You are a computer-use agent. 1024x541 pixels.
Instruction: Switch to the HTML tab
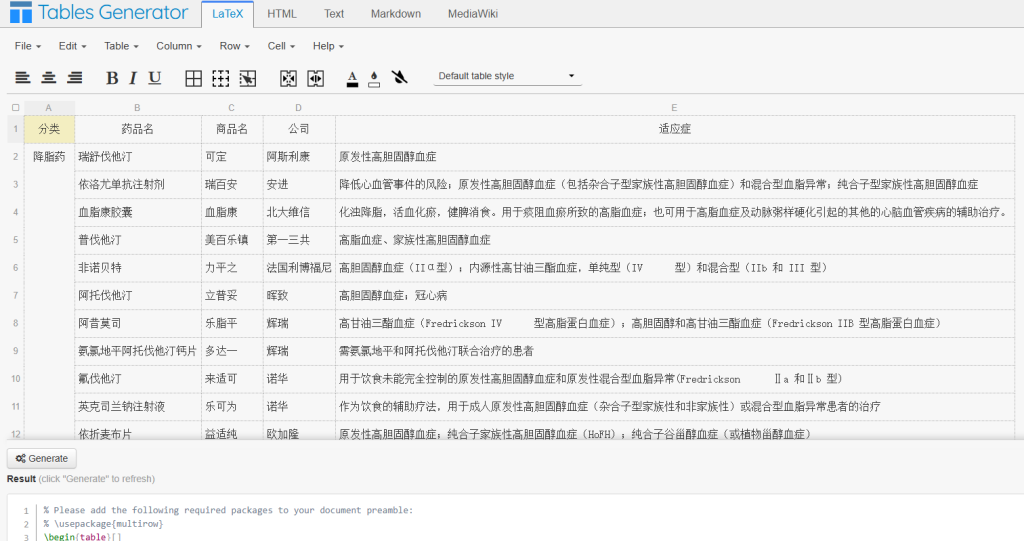tap(281, 14)
